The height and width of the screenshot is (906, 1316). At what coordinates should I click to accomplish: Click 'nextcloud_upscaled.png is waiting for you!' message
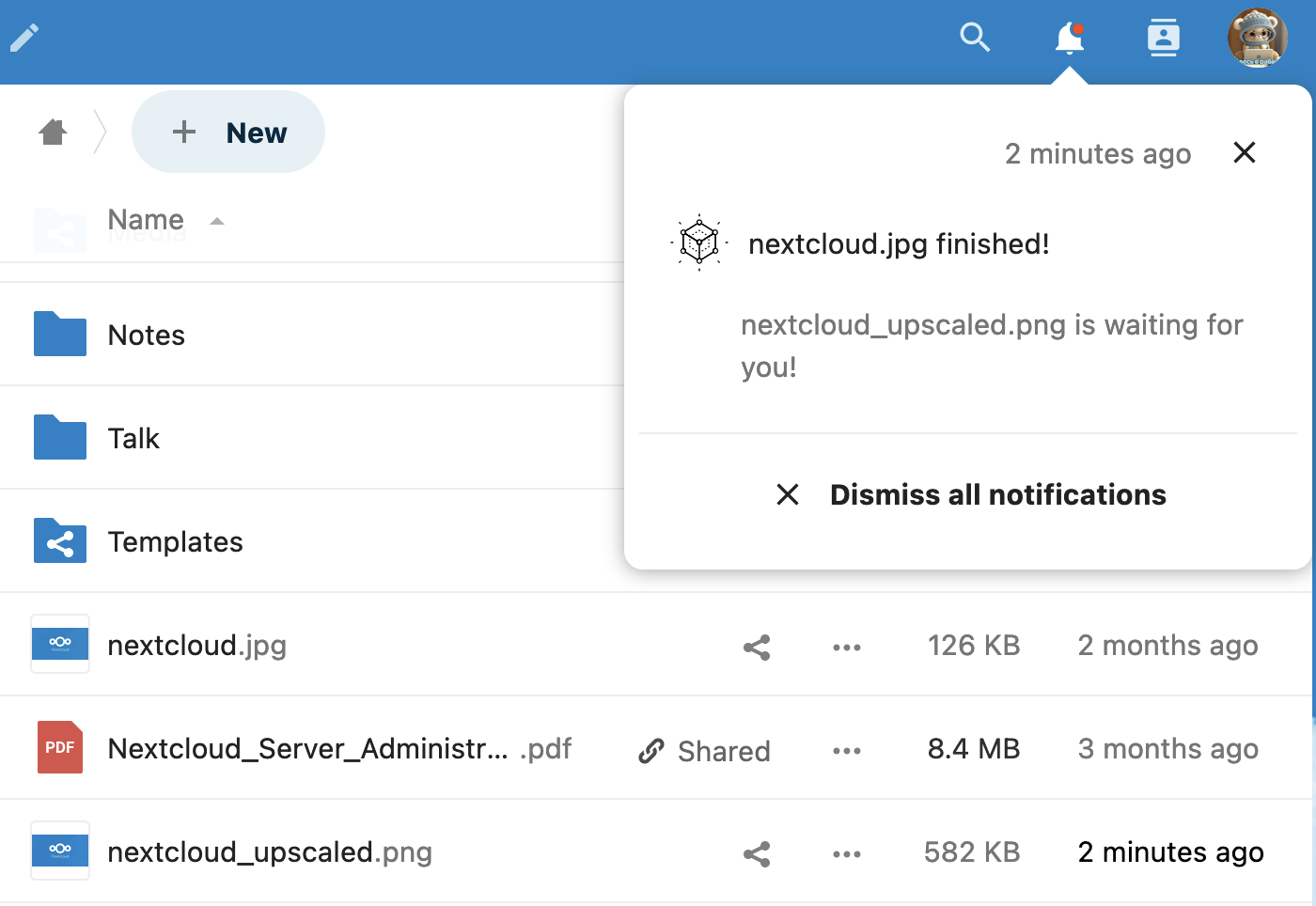point(992,346)
